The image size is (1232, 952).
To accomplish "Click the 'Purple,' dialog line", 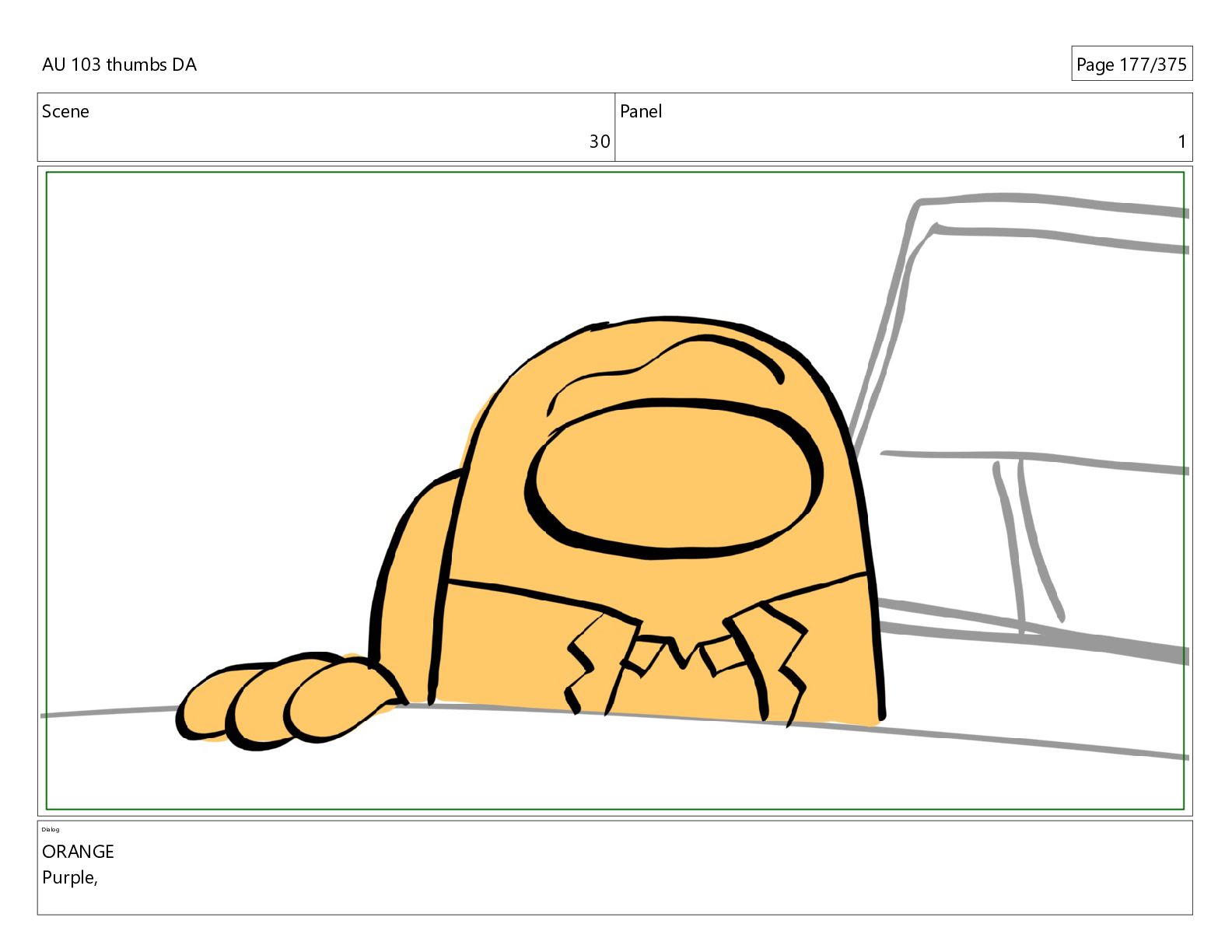I will click(x=70, y=878).
